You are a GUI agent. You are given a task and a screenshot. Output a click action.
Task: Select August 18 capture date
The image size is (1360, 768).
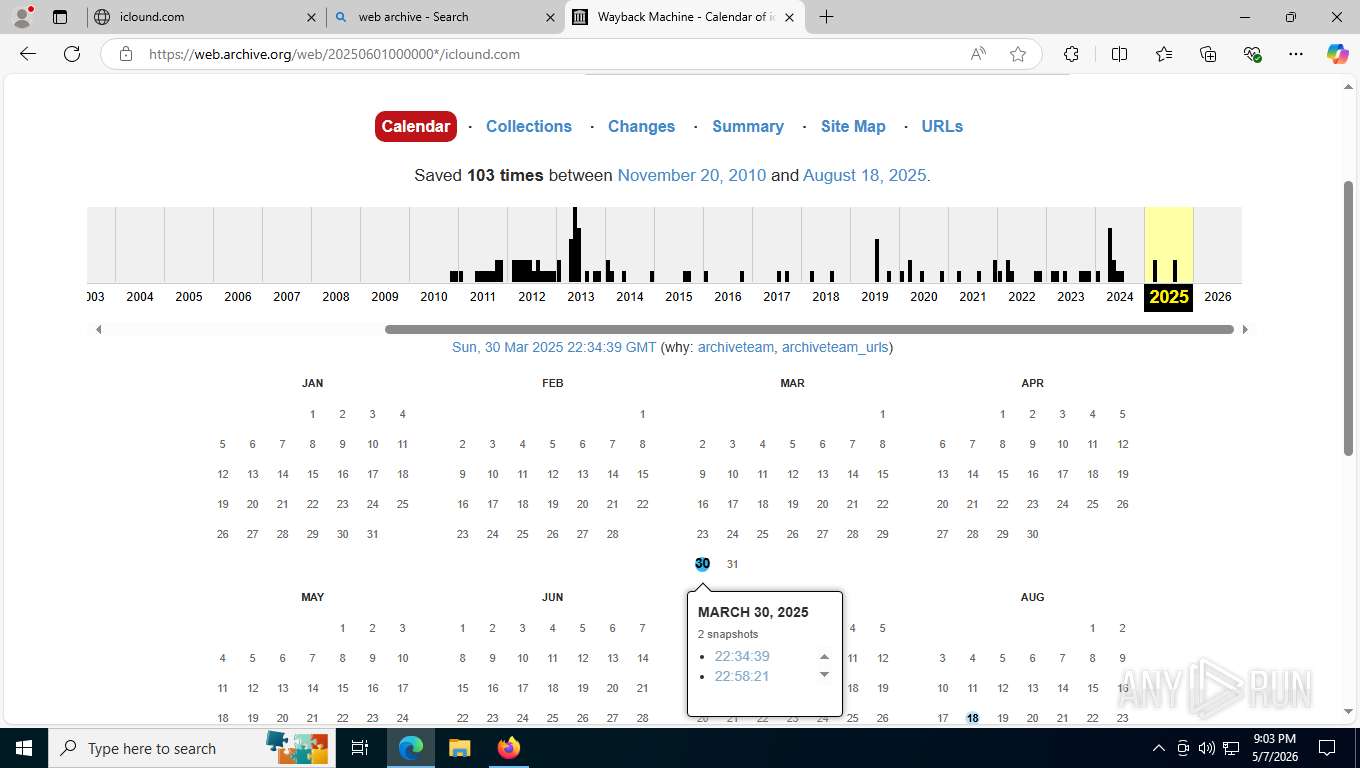pyautogui.click(x=972, y=718)
